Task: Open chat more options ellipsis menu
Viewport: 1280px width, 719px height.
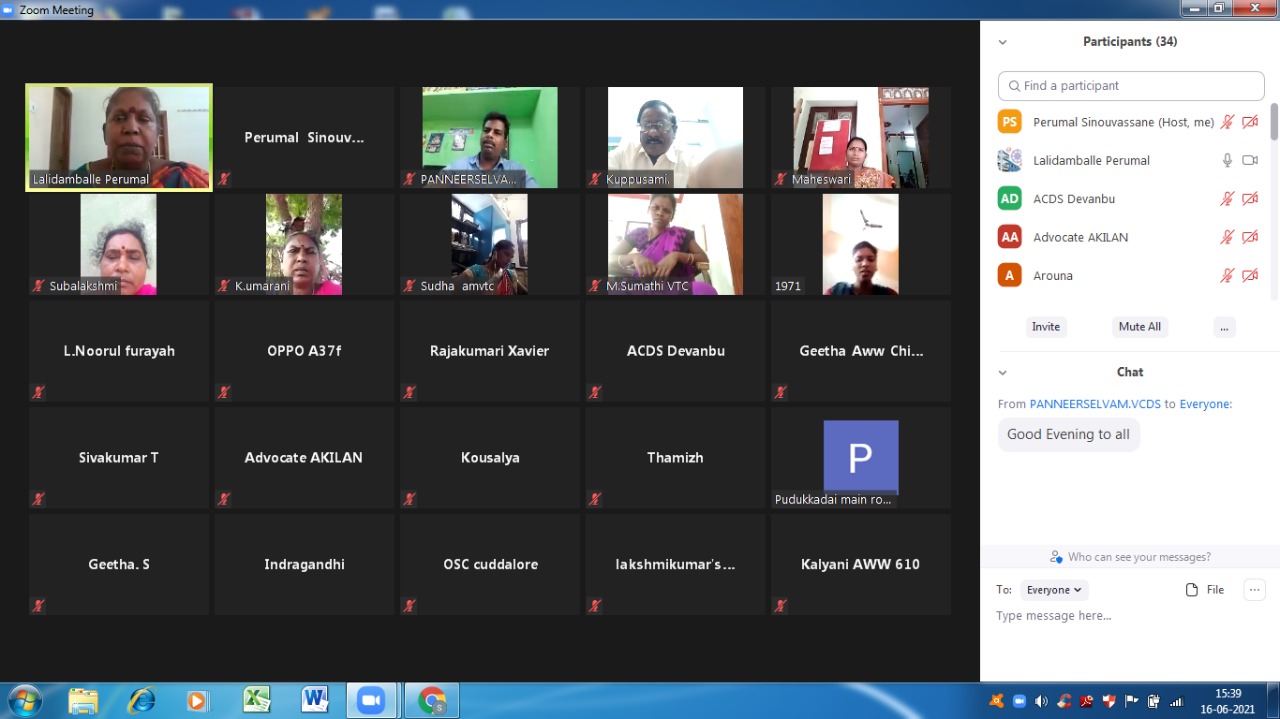Action: (x=1254, y=590)
